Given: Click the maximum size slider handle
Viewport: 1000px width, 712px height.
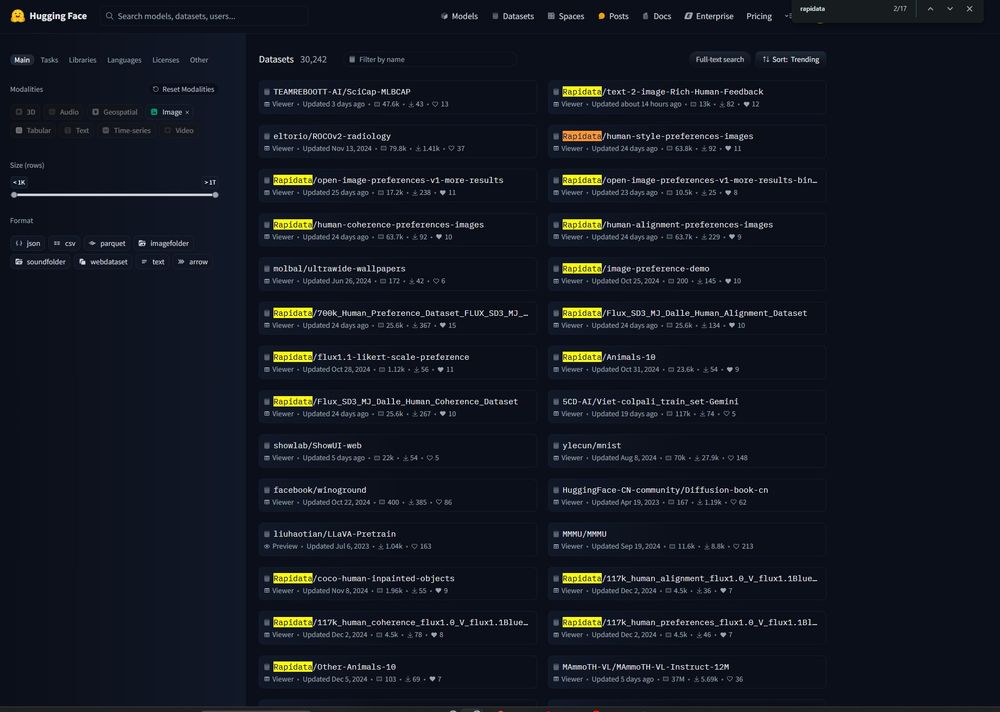Looking at the screenshot, I should click(216, 195).
